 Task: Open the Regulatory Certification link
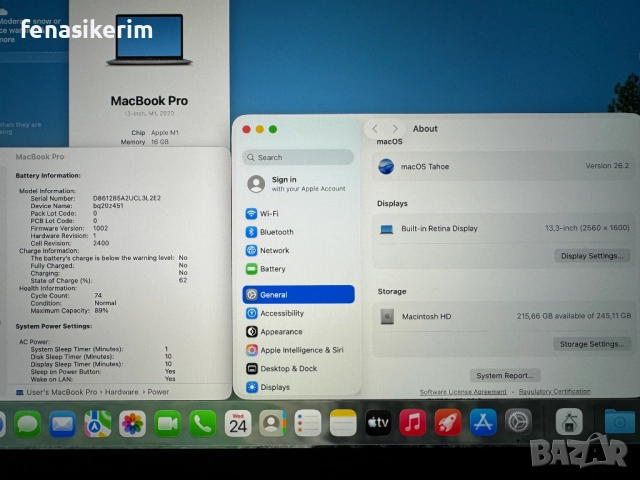(554, 391)
